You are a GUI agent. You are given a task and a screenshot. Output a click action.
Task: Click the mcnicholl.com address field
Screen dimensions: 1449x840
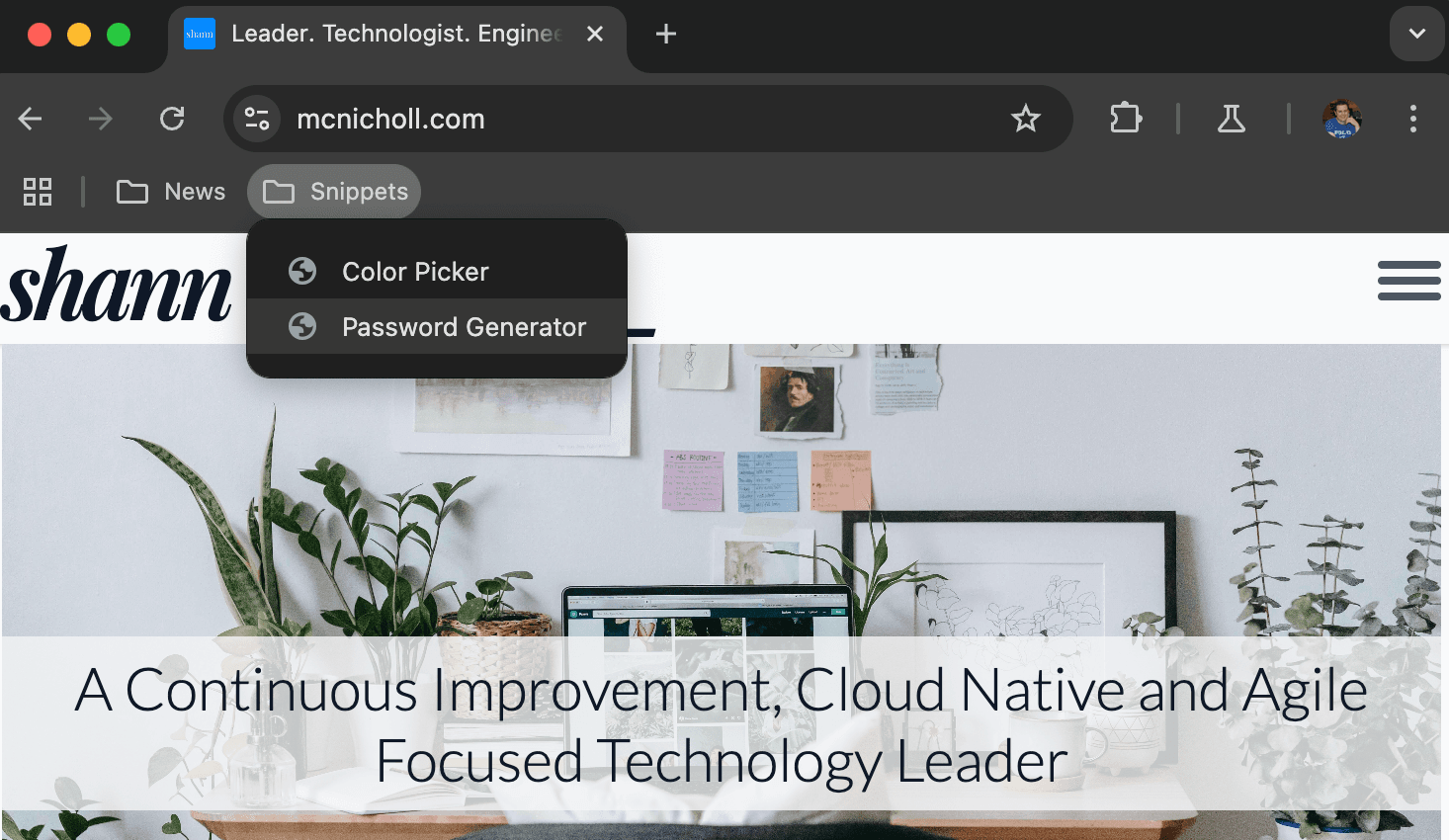(642, 119)
